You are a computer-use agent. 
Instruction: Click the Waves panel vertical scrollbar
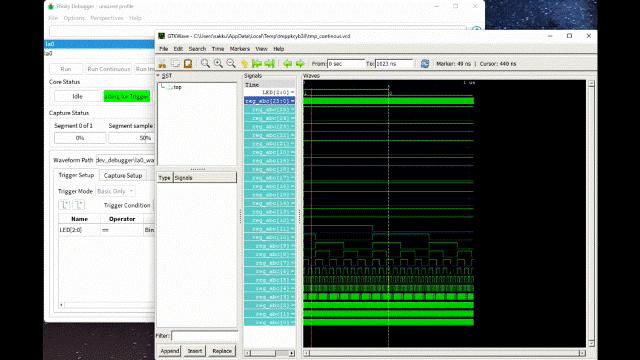(x=591, y=213)
